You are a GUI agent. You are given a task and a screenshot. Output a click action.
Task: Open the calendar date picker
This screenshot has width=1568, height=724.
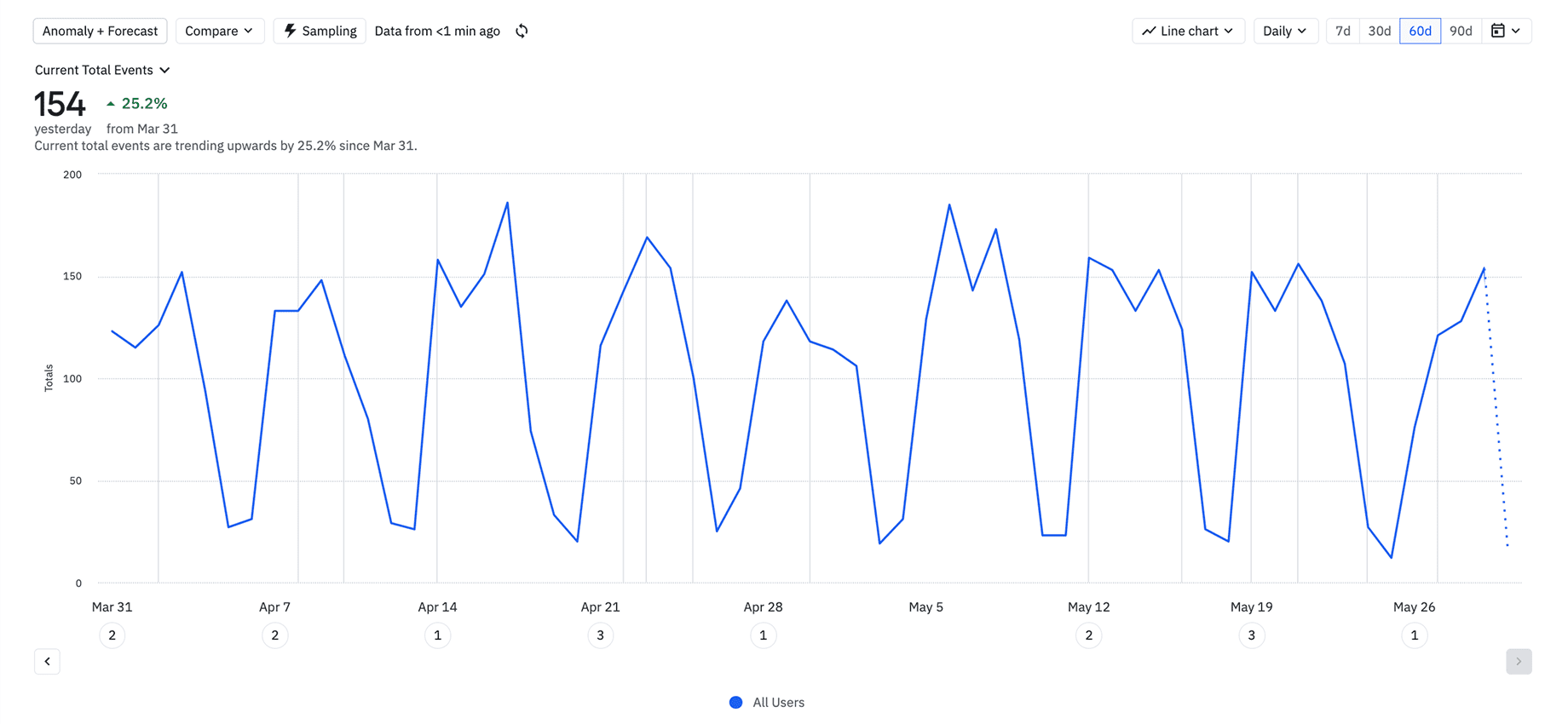1506,31
